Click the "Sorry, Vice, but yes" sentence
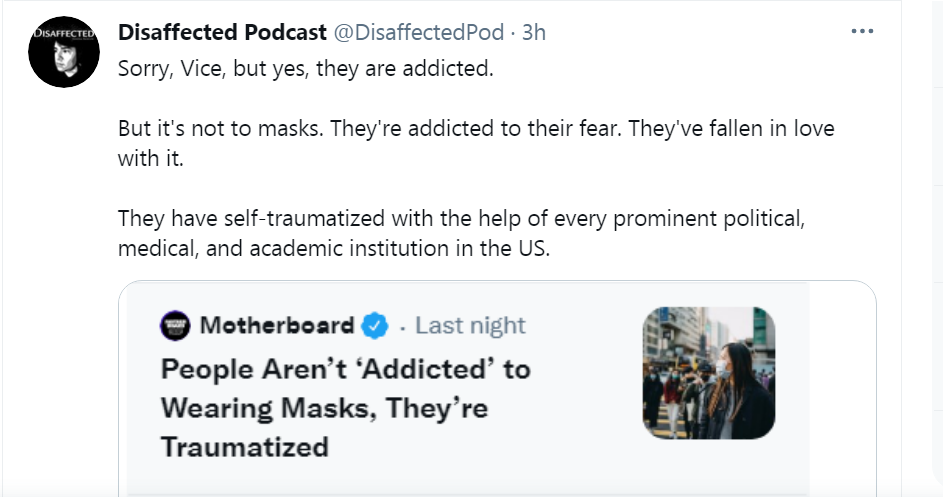The height and width of the screenshot is (497, 943). click(306, 71)
